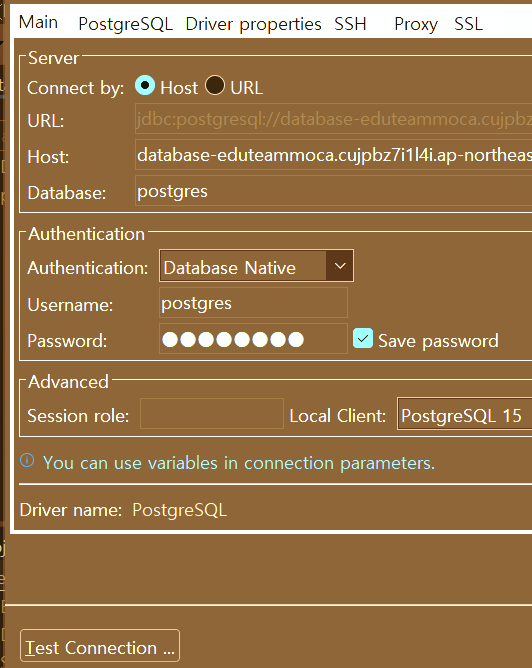Click the Driver name PostgreSQL text
Viewport: 532px width, 668px height.
pyautogui.click(x=179, y=510)
